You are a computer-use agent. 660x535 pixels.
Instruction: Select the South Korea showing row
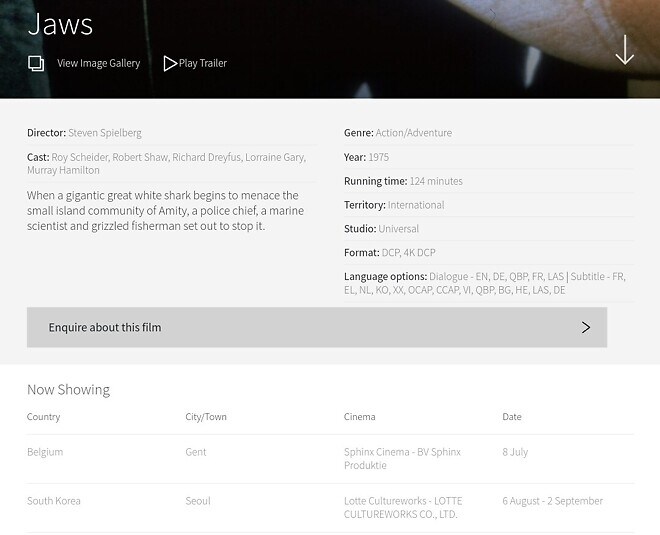pos(330,508)
